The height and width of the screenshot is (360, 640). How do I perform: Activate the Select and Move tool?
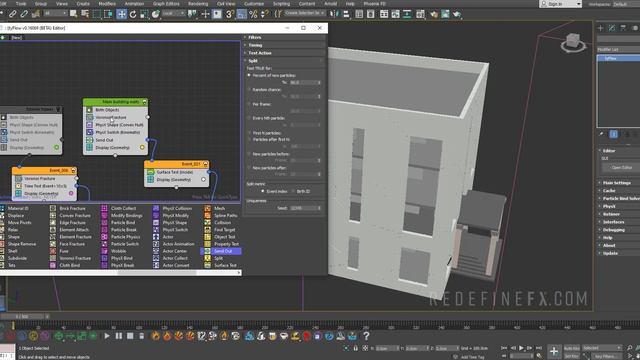[x=121, y=14]
